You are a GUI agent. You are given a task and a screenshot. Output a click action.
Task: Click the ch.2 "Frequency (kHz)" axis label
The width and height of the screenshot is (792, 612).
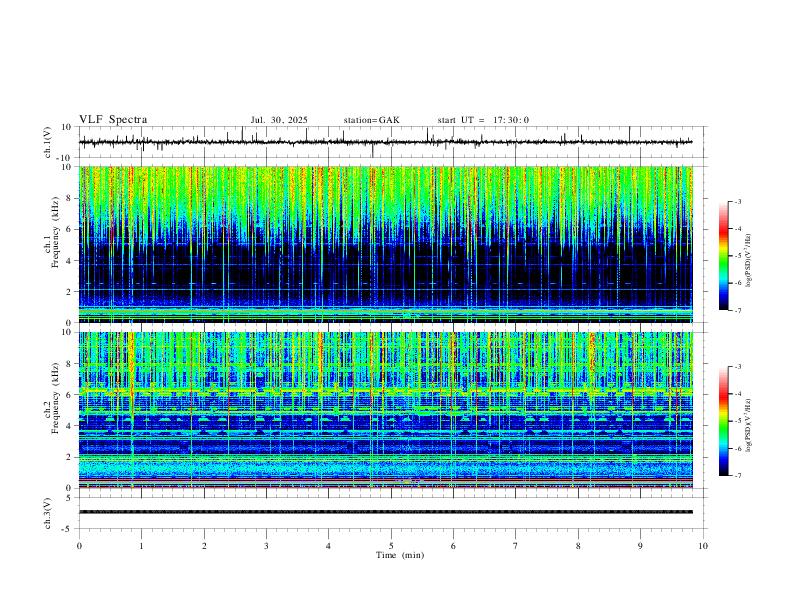55,398
